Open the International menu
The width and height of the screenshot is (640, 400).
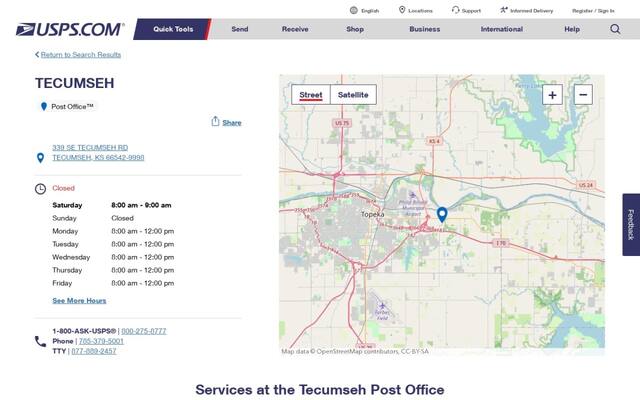click(x=502, y=29)
